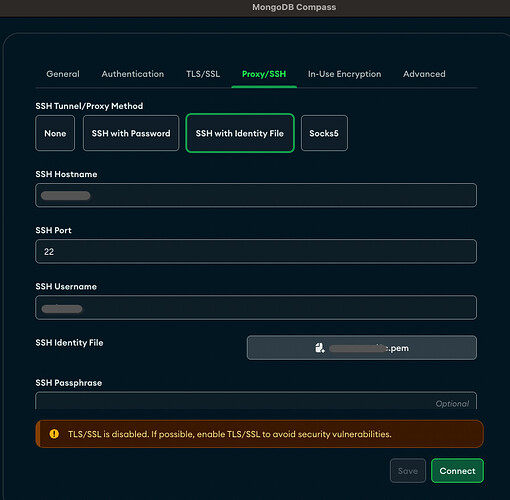
Task: Focus the SSH Username field
Action: tap(256, 307)
